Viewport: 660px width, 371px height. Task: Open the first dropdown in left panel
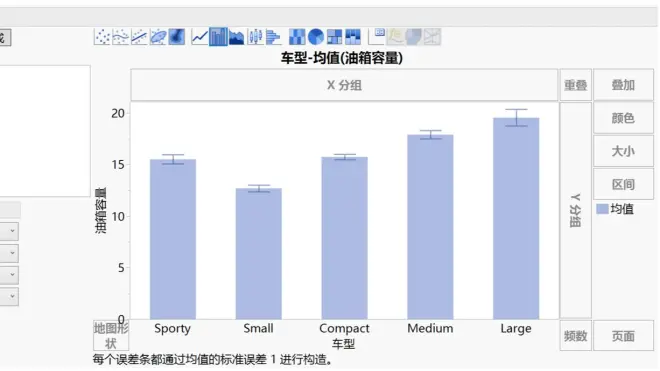click(9, 231)
